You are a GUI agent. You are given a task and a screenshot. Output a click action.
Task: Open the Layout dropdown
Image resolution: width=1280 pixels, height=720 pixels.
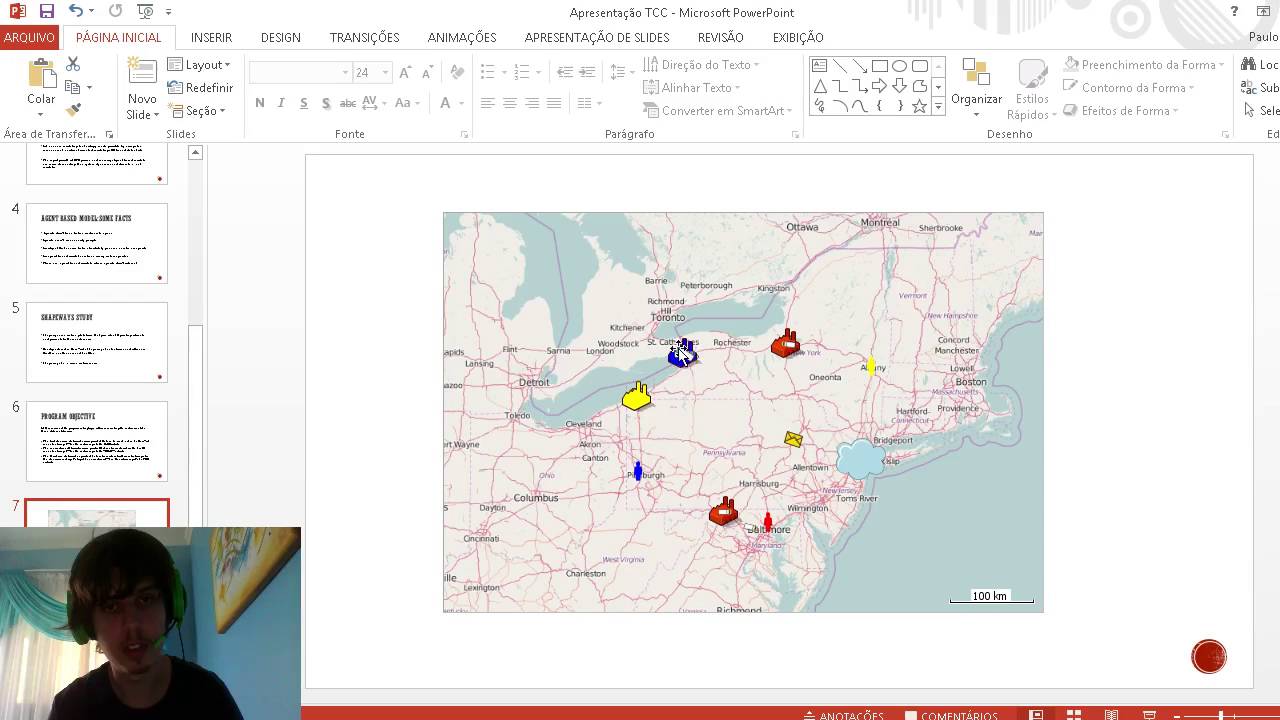pyautogui.click(x=199, y=65)
